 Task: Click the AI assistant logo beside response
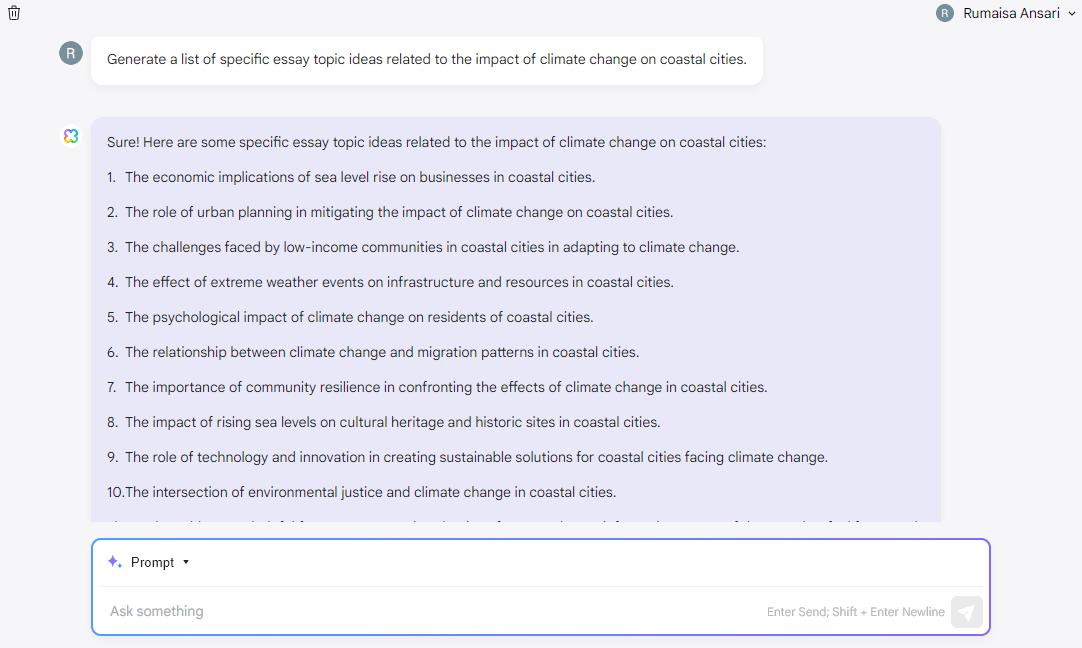coord(71,136)
